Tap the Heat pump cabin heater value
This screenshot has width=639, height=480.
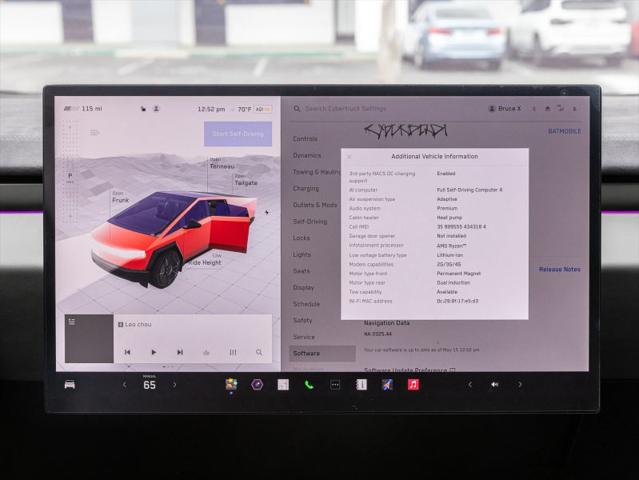click(x=450, y=218)
